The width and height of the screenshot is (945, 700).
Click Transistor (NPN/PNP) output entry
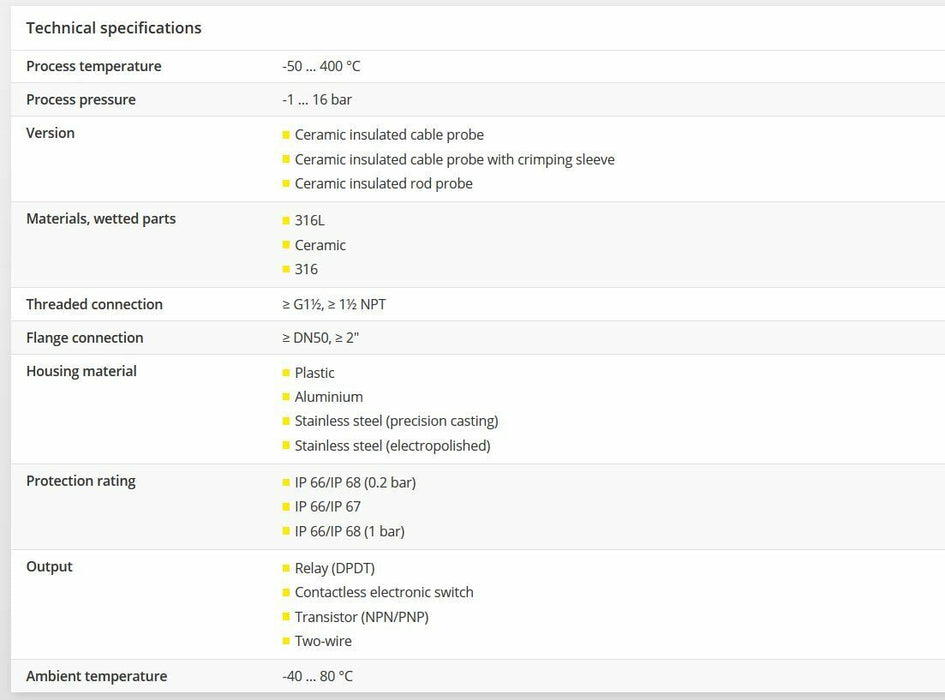(x=361, y=617)
